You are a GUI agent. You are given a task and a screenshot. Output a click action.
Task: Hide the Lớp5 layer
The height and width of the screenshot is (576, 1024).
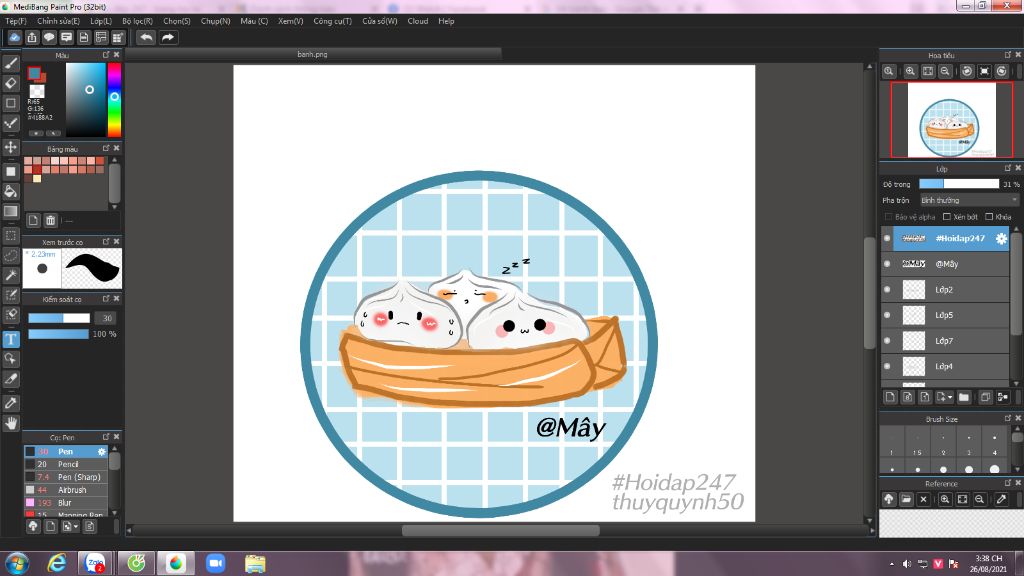[x=887, y=315]
